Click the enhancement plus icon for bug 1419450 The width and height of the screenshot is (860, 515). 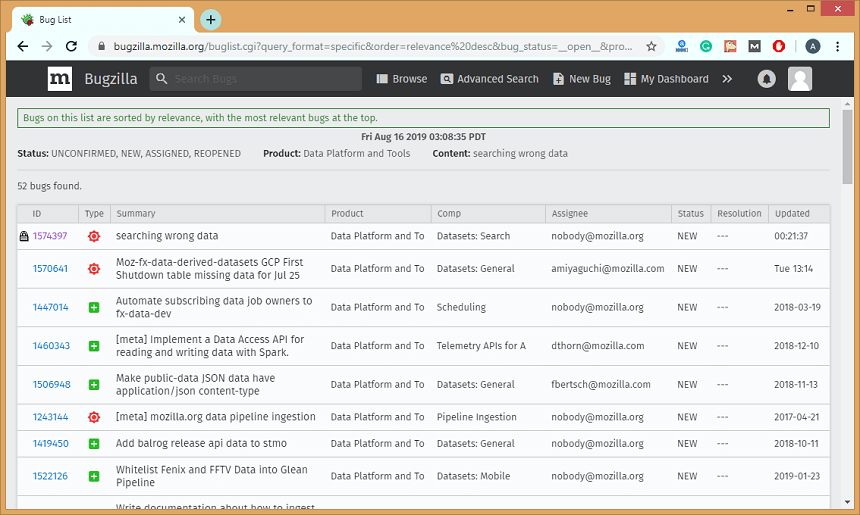pos(94,443)
